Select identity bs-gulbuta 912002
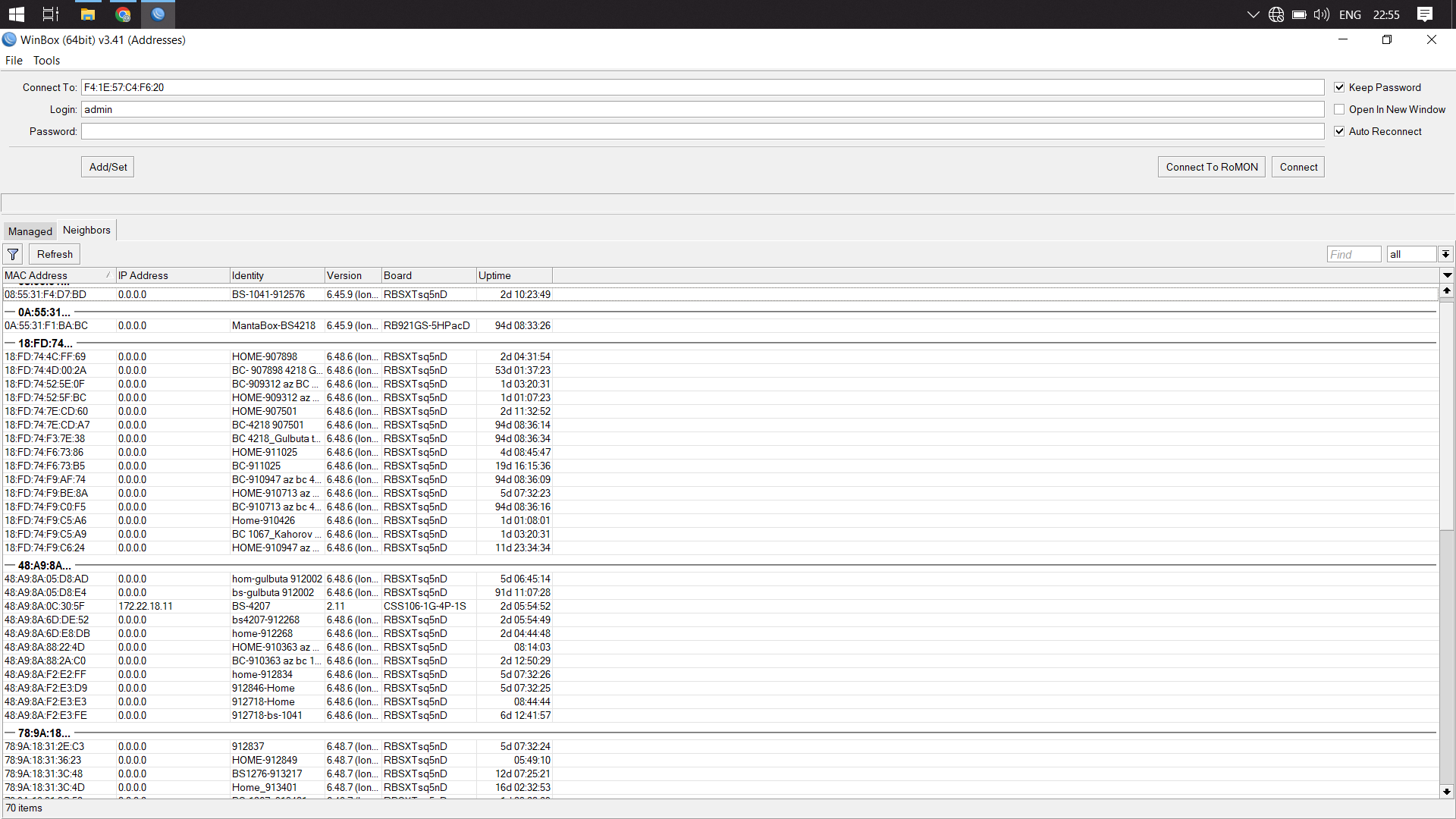The height and width of the screenshot is (819, 1456). pyautogui.click(x=273, y=592)
